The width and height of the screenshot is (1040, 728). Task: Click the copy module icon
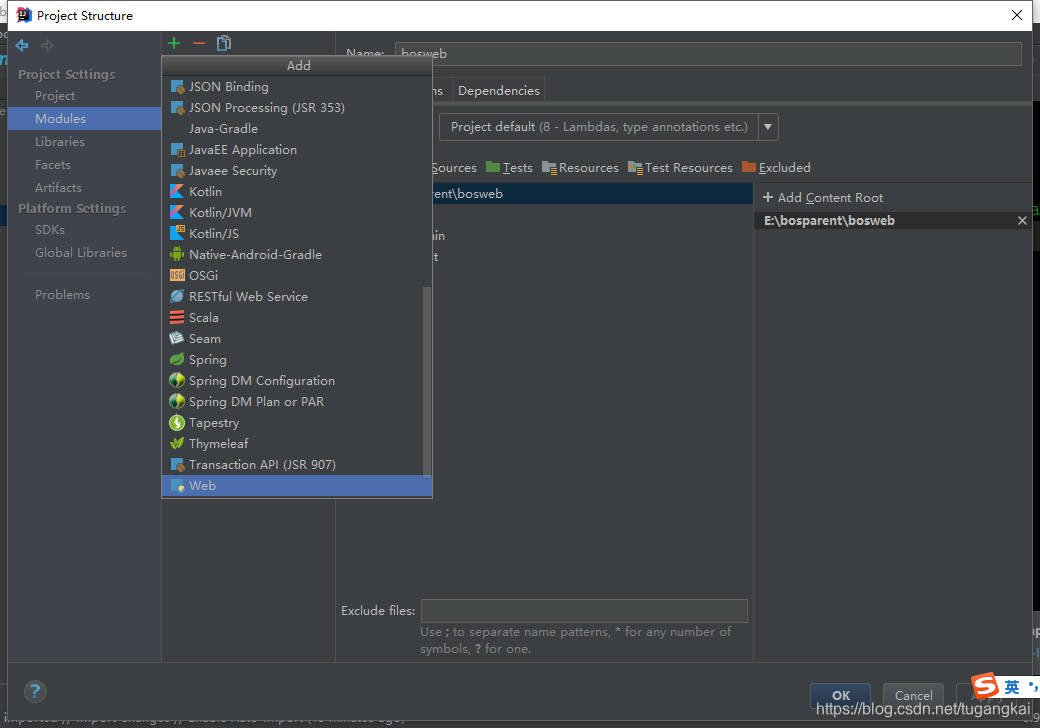[224, 44]
